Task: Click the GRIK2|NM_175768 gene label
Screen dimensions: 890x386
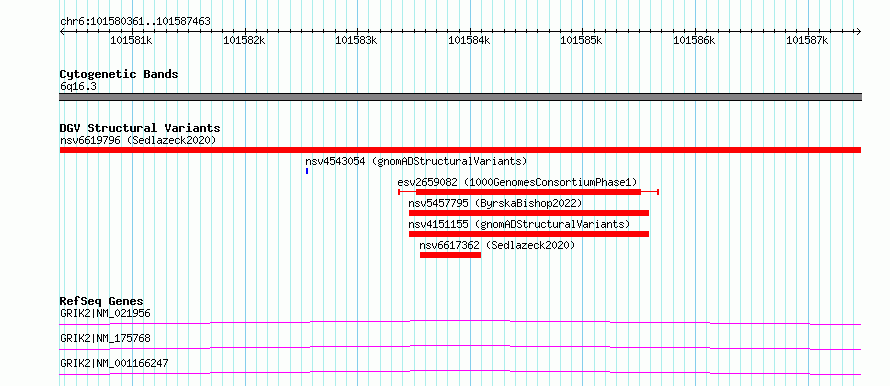Action: click(106, 338)
